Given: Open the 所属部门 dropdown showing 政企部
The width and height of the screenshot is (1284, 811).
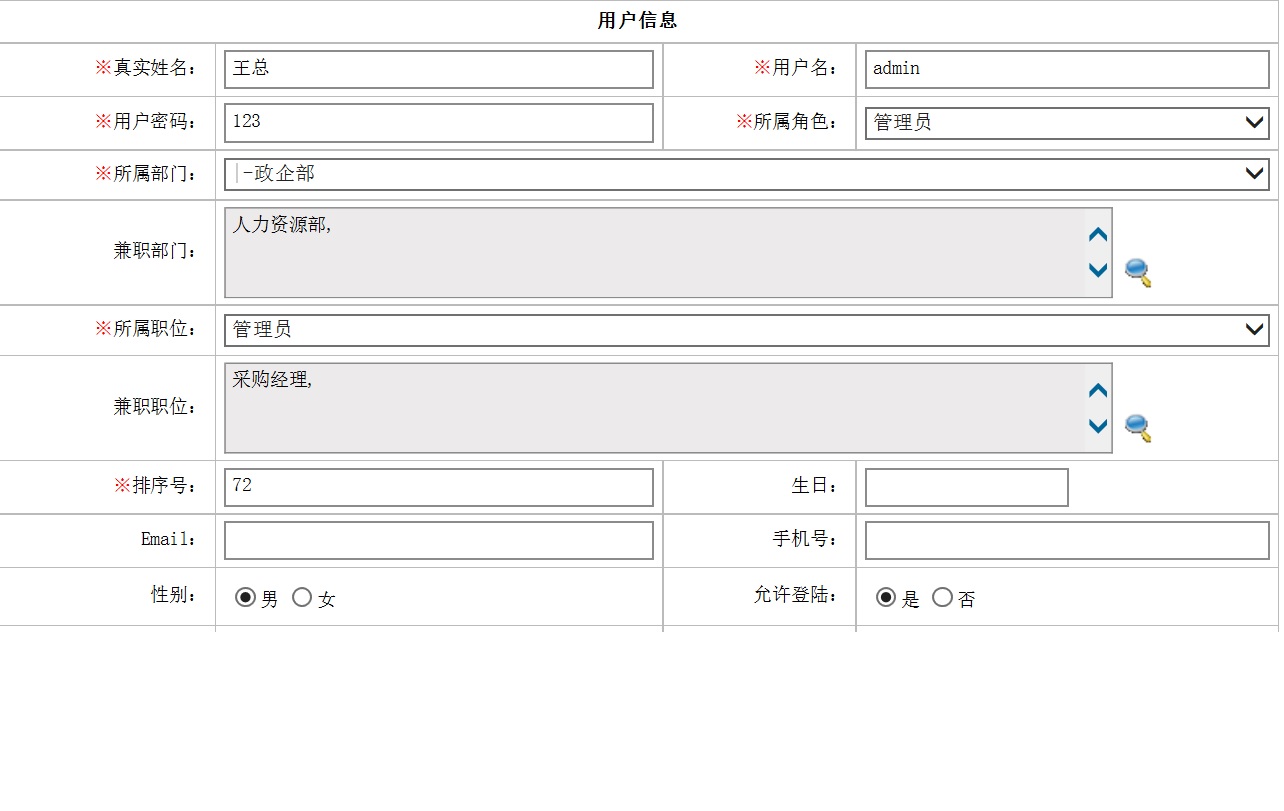Looking at the screenshot, I should (747, 174).
